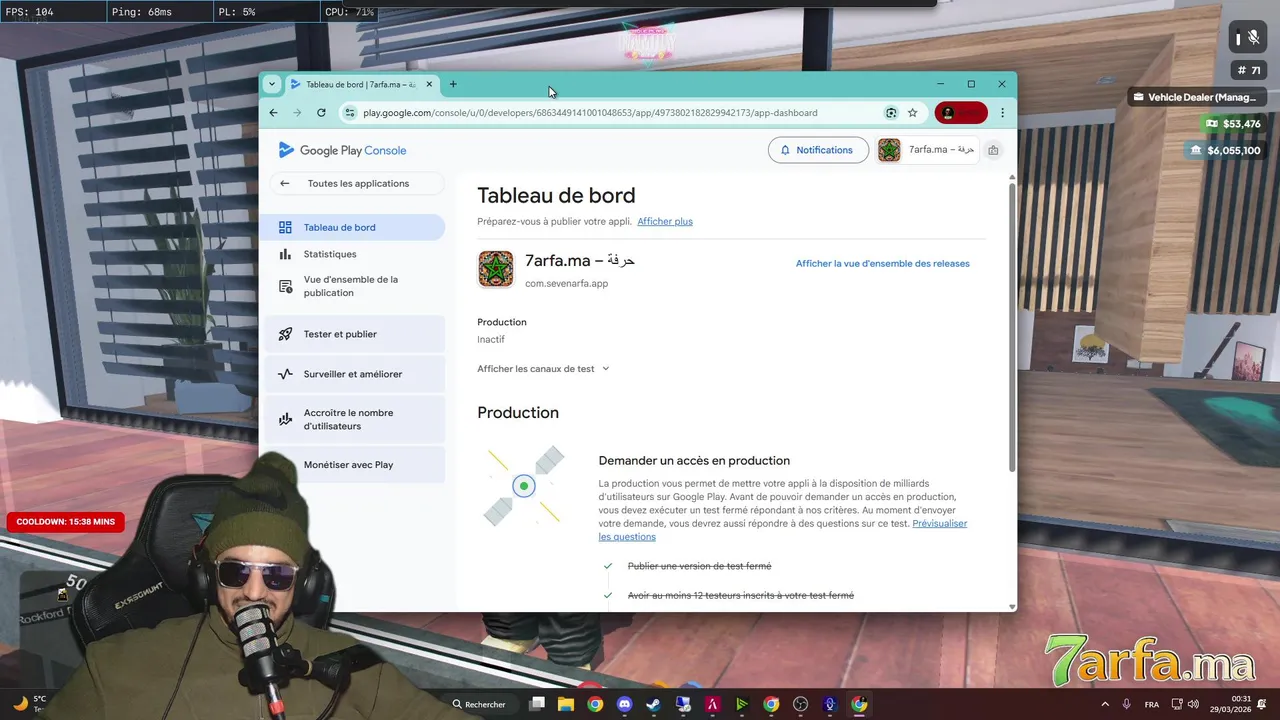Click the Surveiller et améliorer pulse icon

[285, 374]
